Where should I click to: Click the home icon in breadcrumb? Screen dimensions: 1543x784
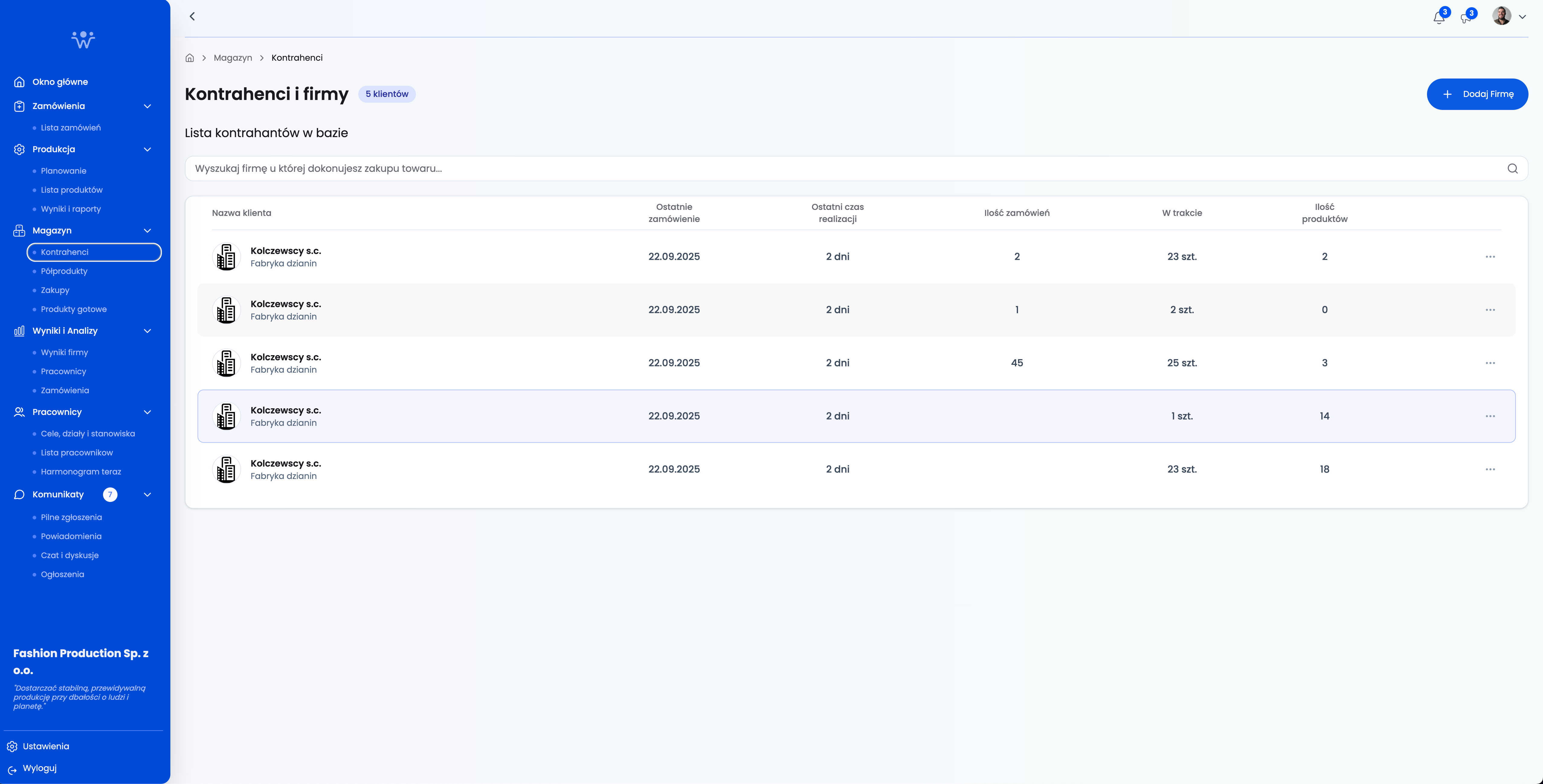(x=190, y=57)
